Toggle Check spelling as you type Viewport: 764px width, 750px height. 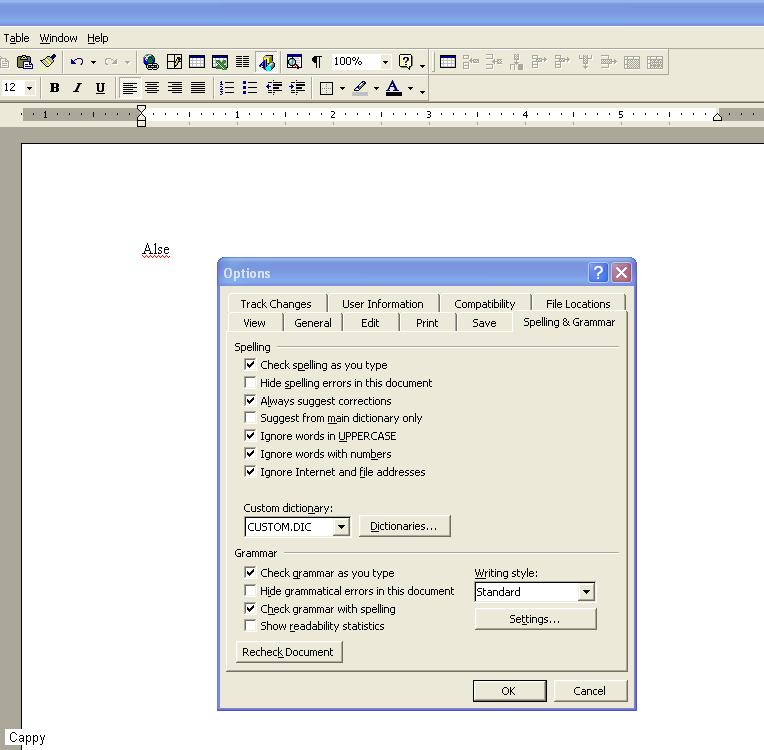coord(250,365)
